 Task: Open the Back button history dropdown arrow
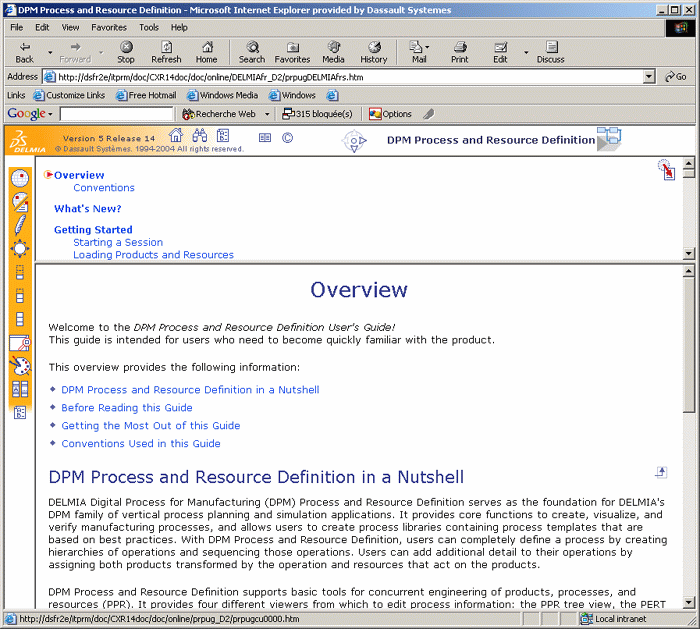point(50,52)
